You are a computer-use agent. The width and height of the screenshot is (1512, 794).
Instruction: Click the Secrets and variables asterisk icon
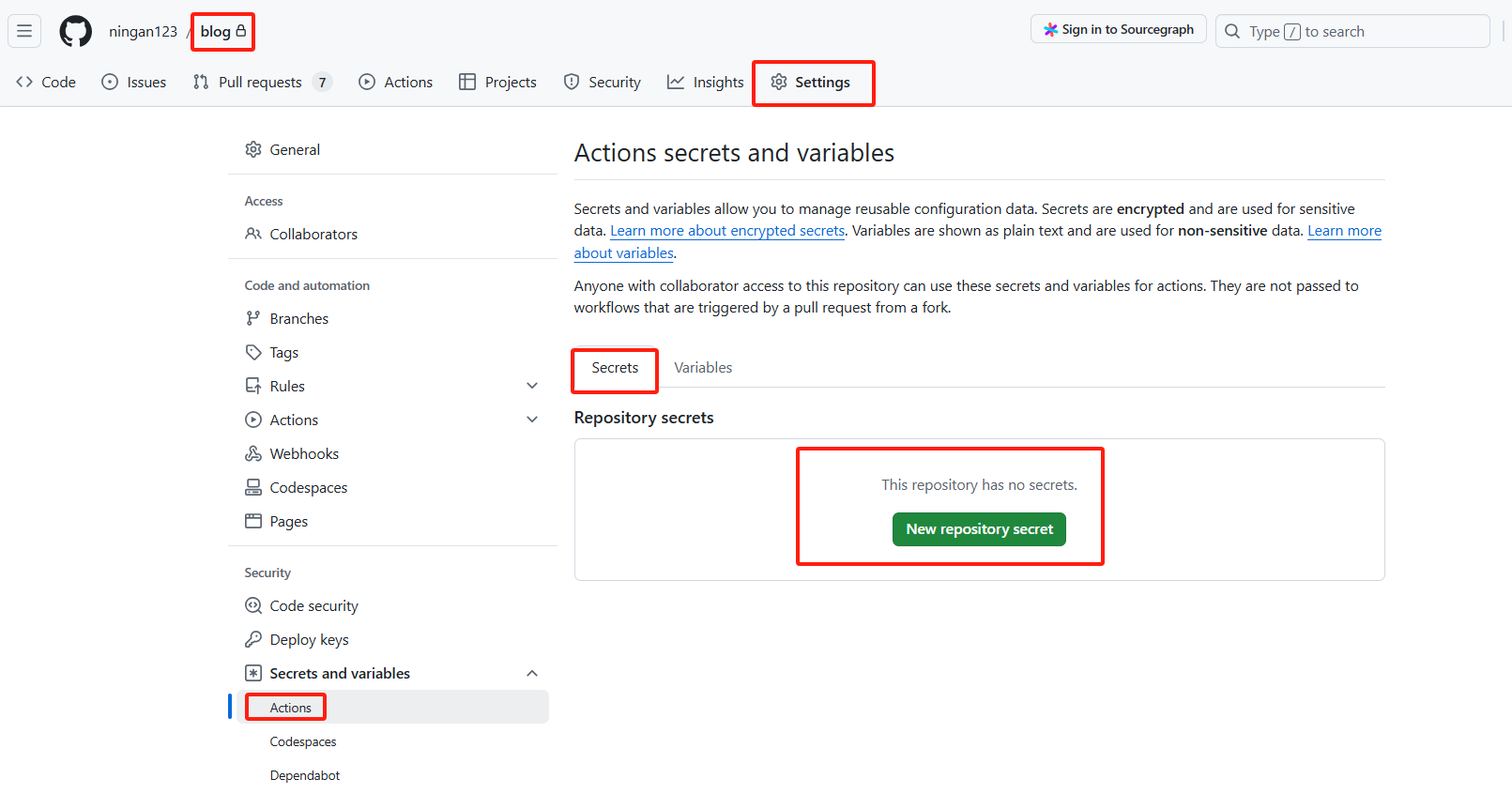(253, 673)
